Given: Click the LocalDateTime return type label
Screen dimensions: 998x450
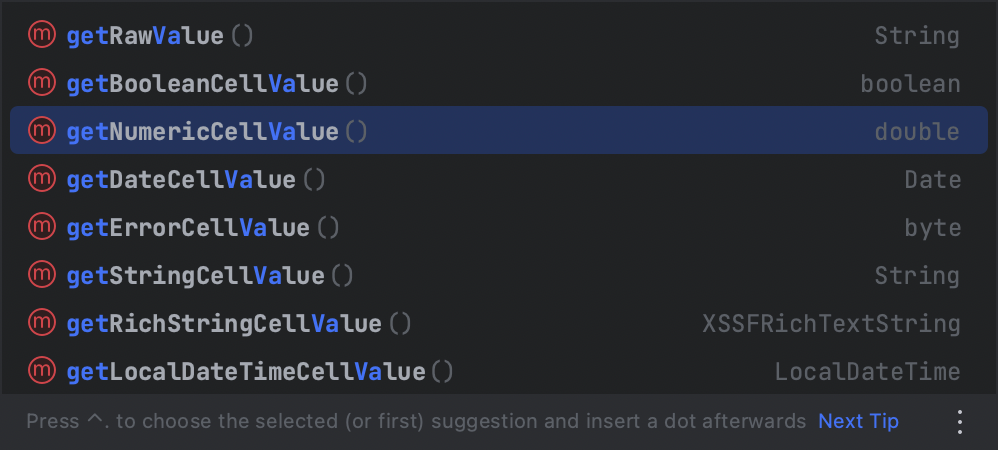Looking at the screenshot, I should coord(867,372).
